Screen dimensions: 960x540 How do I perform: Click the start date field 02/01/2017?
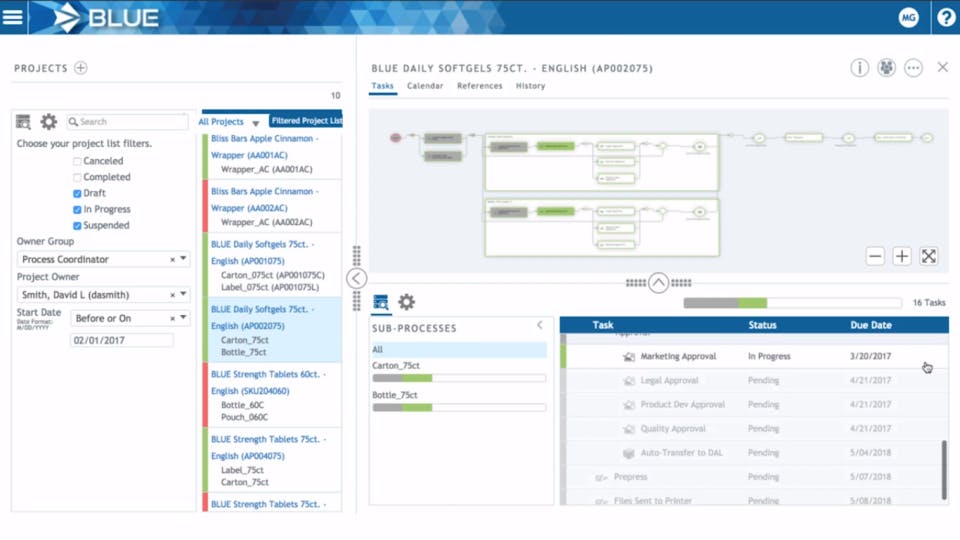[122, 340]
